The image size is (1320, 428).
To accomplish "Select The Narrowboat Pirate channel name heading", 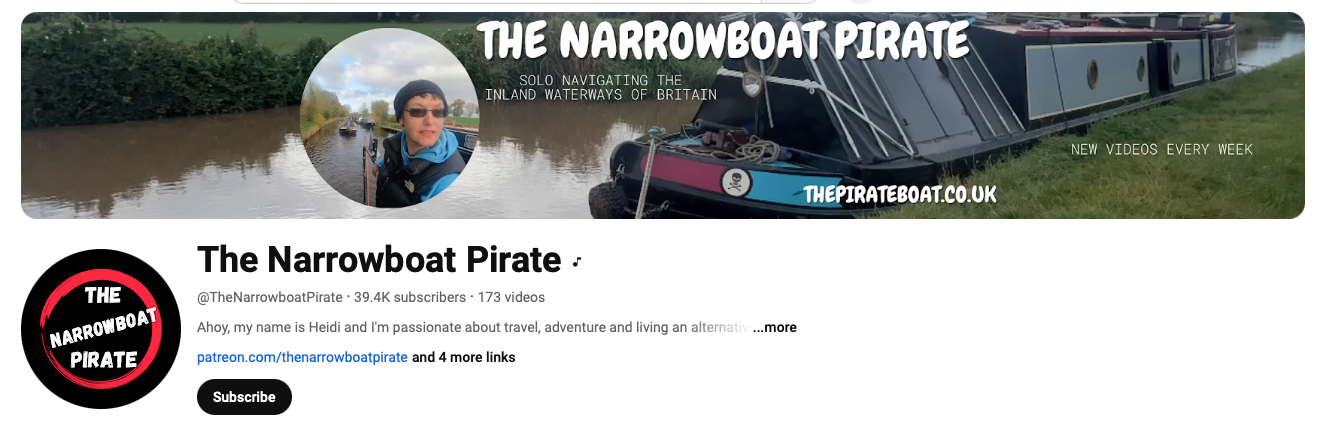I will tap(379, 260).
